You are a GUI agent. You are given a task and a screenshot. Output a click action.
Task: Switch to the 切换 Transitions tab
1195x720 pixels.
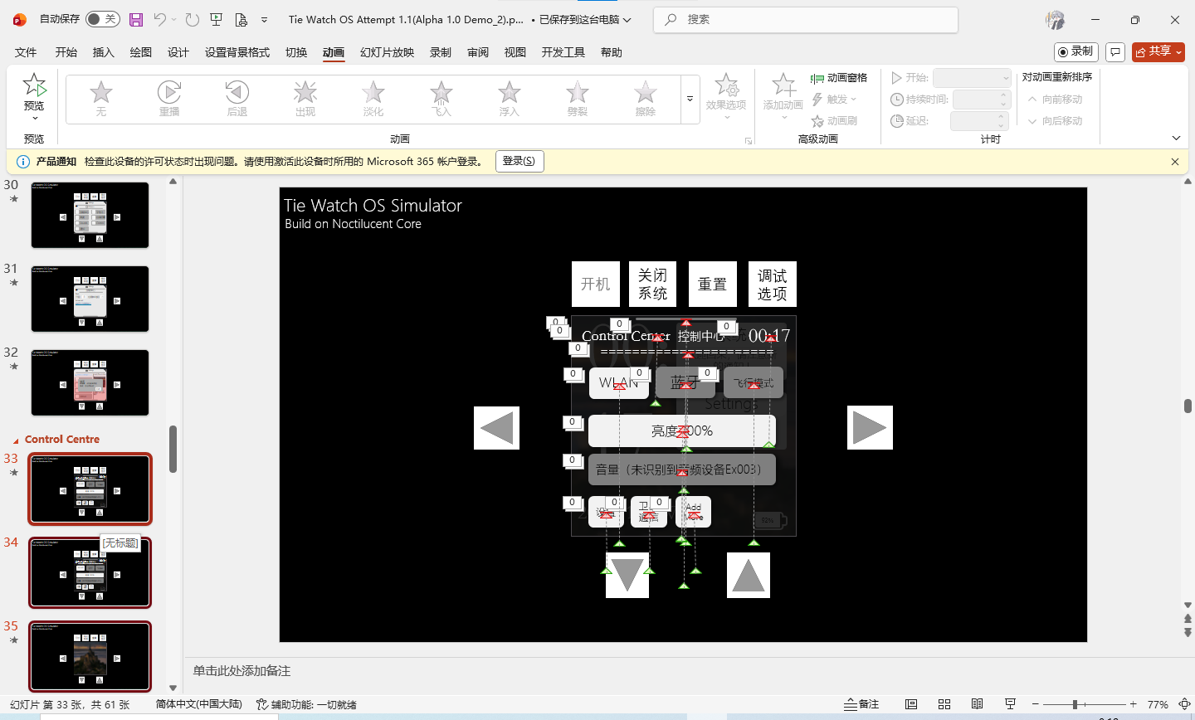(295, 53)
